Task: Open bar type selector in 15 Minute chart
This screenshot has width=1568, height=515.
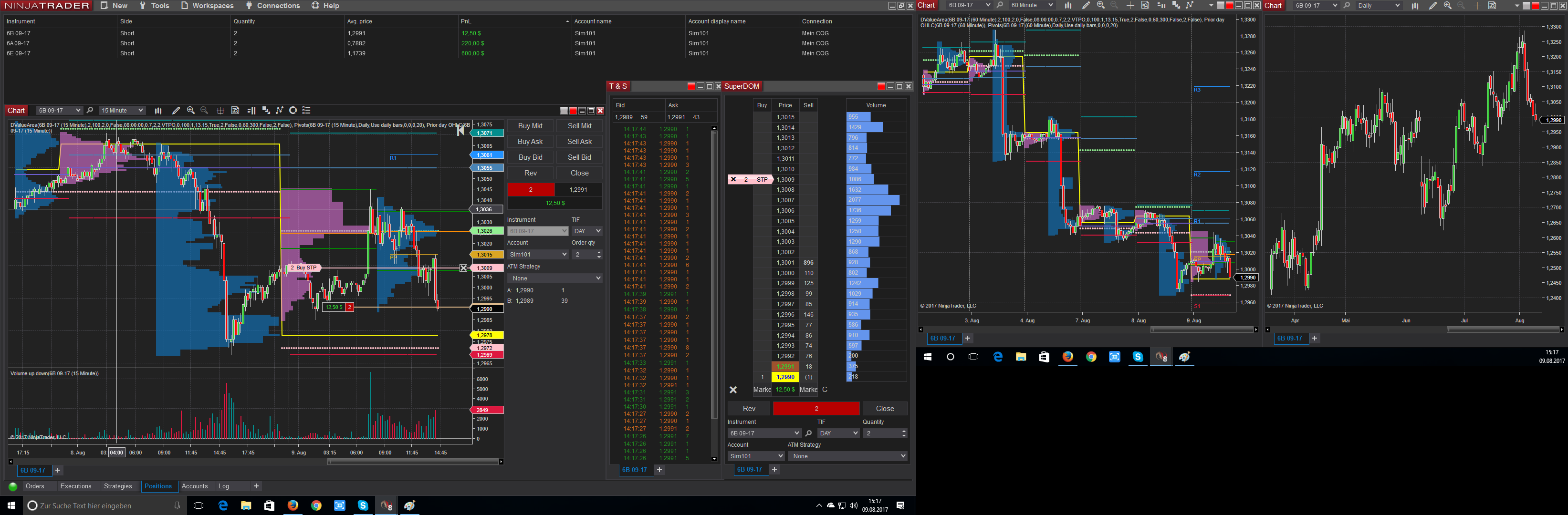Action: (x=158, y=111)
